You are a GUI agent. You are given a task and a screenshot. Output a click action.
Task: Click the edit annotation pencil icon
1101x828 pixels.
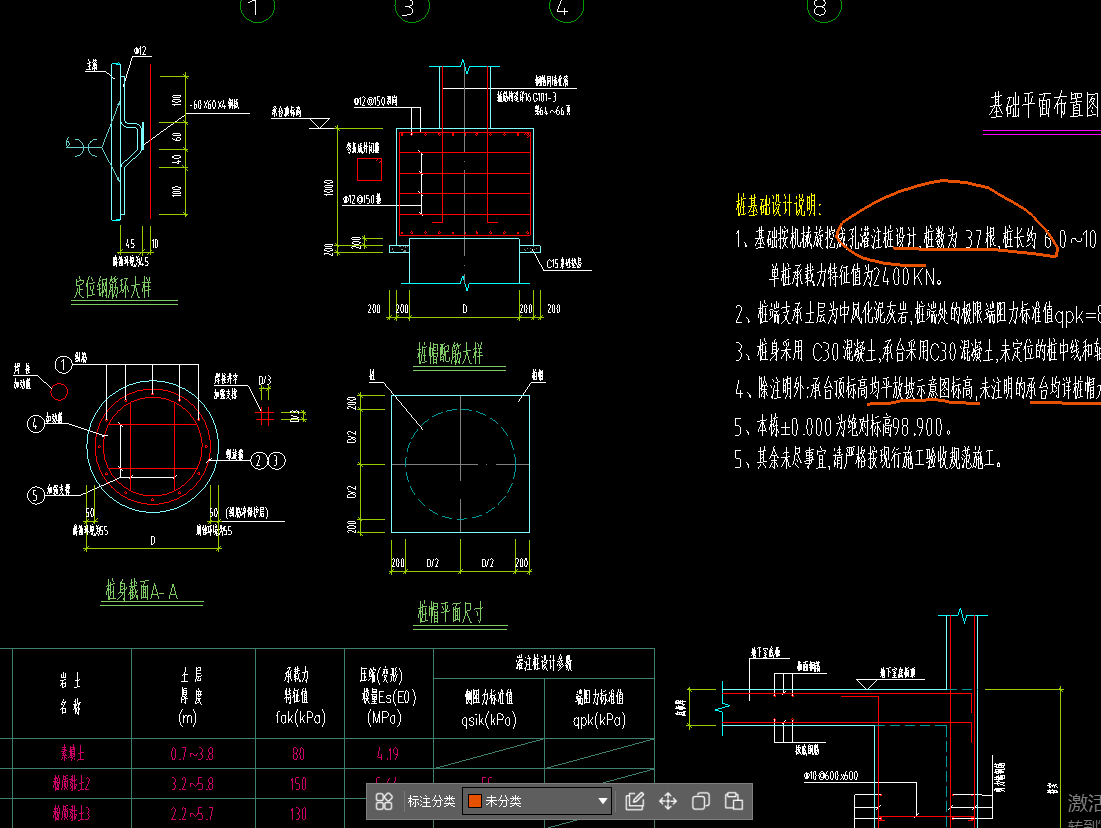pyautogui.click(x=635, y=801)
